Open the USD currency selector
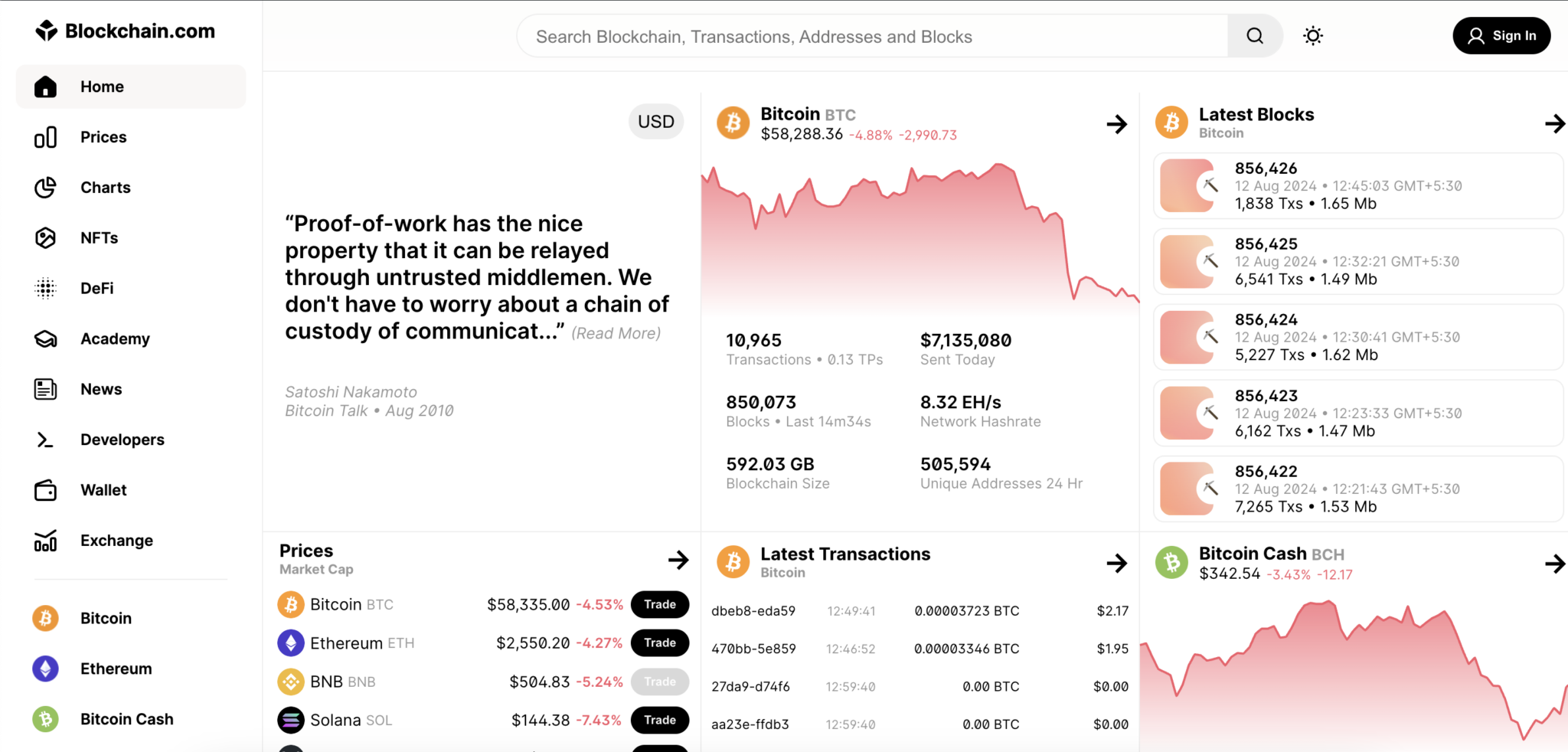Viewport: 1568px width, 752px height. point(655,121)
